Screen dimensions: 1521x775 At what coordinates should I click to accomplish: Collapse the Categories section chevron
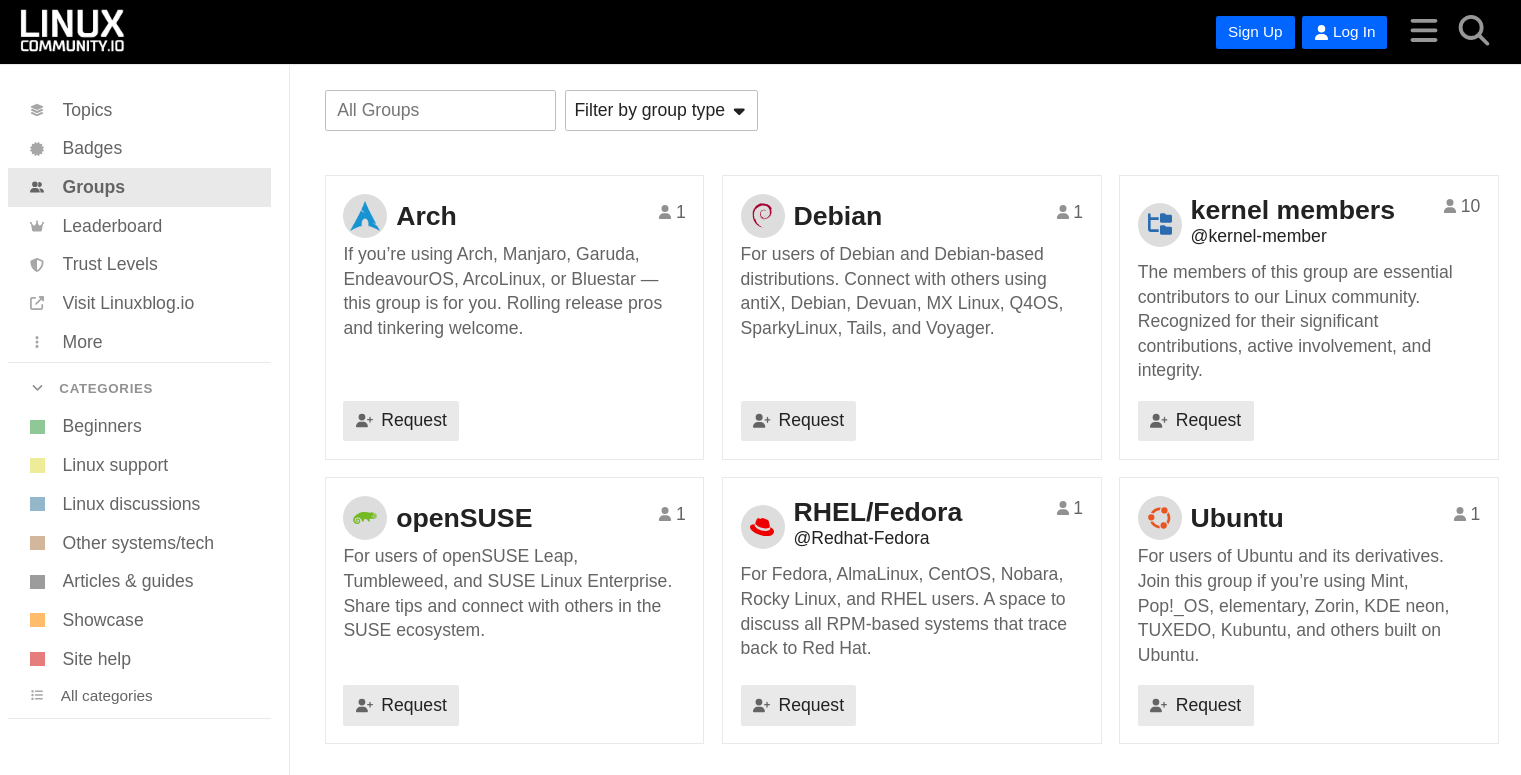(x=37, y=388)
